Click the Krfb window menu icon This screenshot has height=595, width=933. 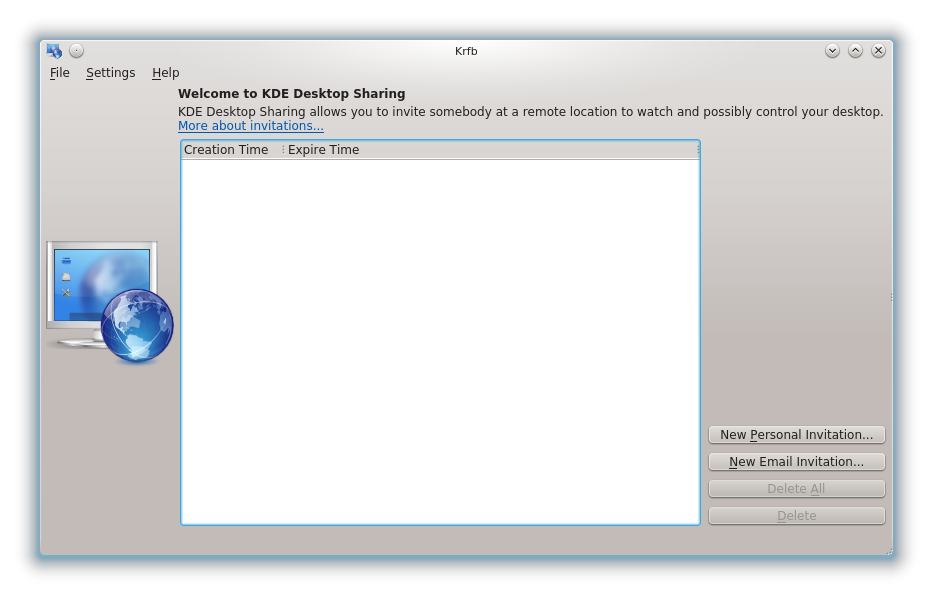click(x=54, y=51)
